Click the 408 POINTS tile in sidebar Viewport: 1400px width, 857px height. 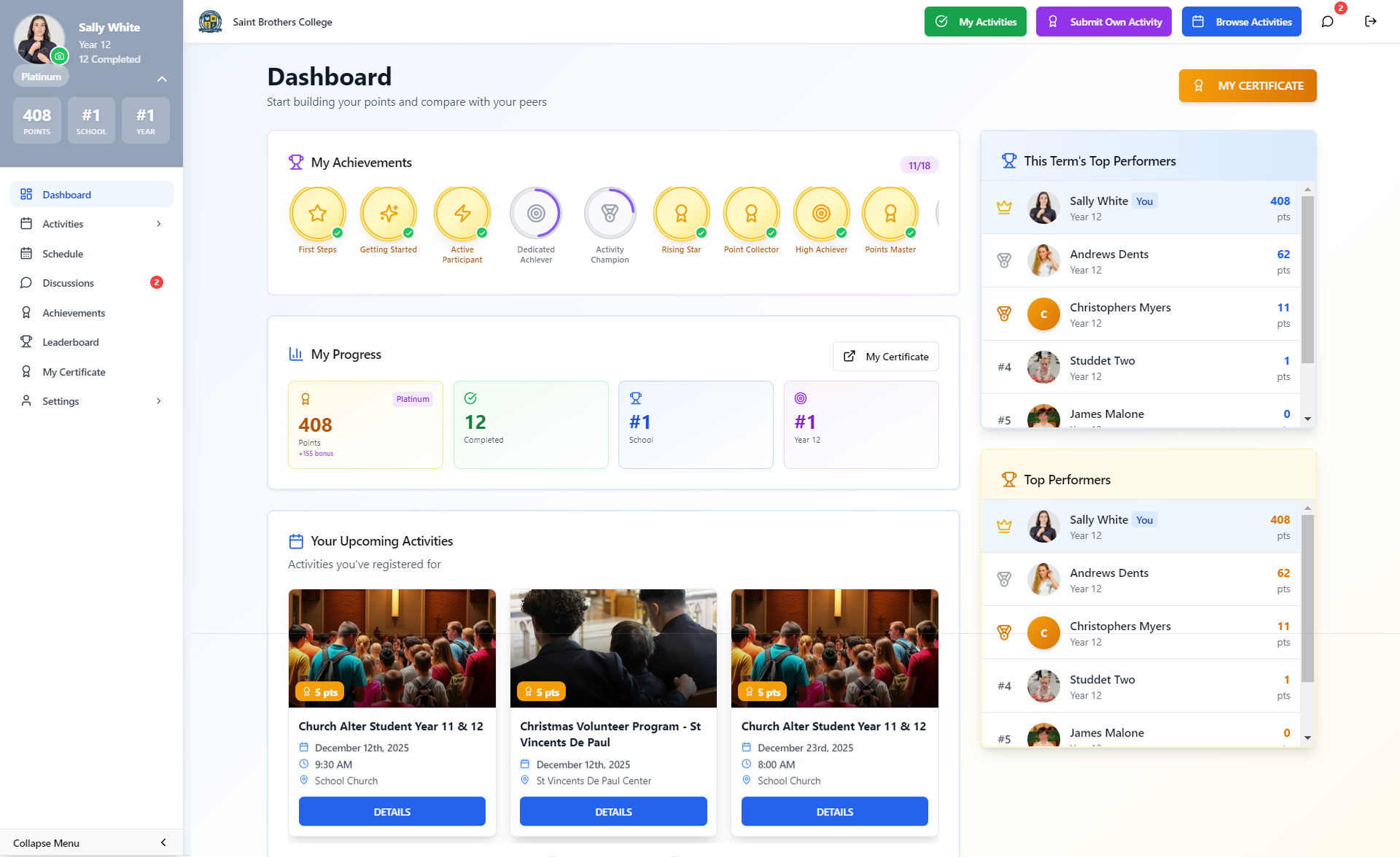pos(37,120)
